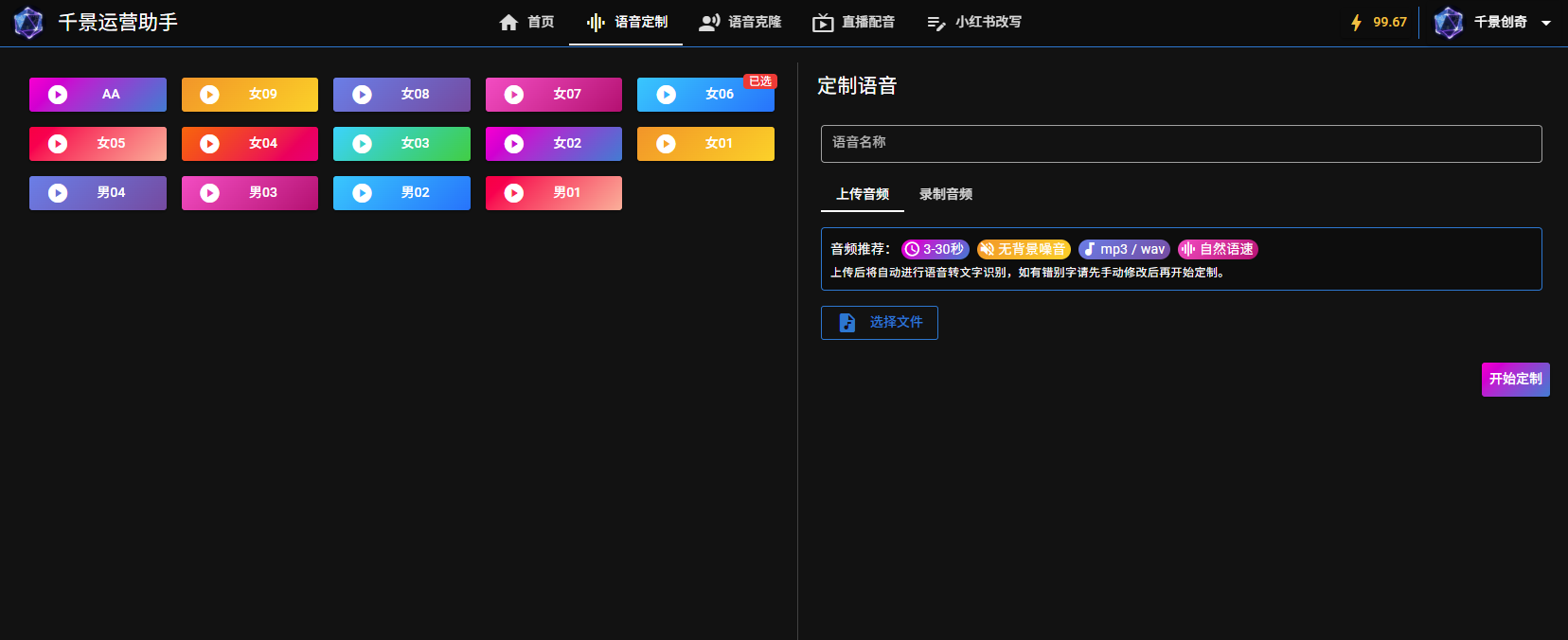Play the 女08 voice preview
The width and height of the screenshot is (1568, 640).
pos(362,95)
